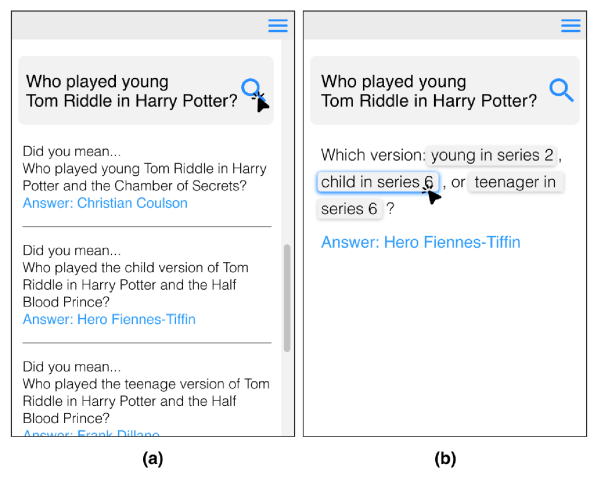Click the 'Which version:' prompt text
598x478 pixels.
pyautogui.click(x=373, y=155)
